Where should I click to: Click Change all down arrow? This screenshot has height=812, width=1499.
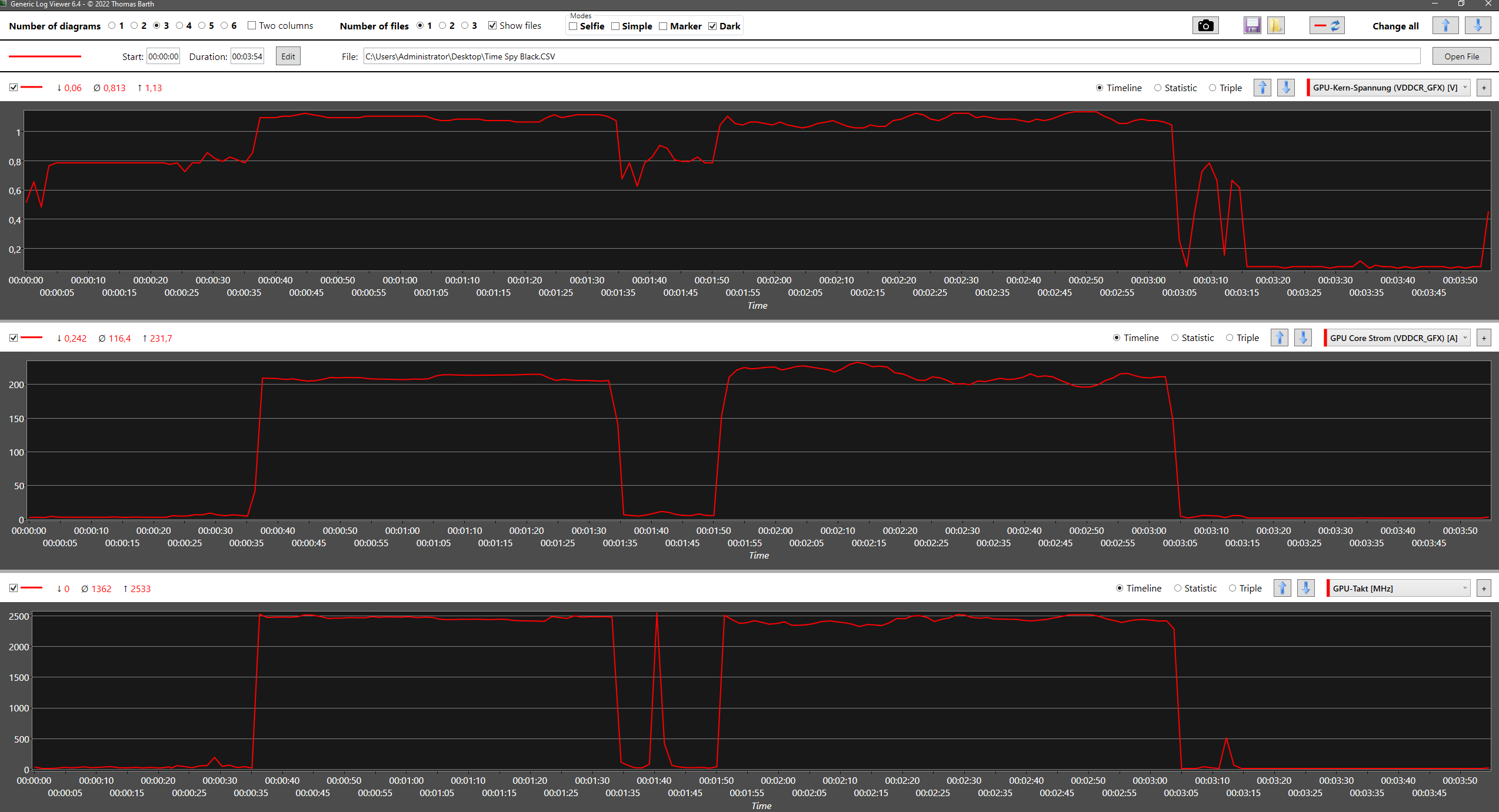point(1477,26)
